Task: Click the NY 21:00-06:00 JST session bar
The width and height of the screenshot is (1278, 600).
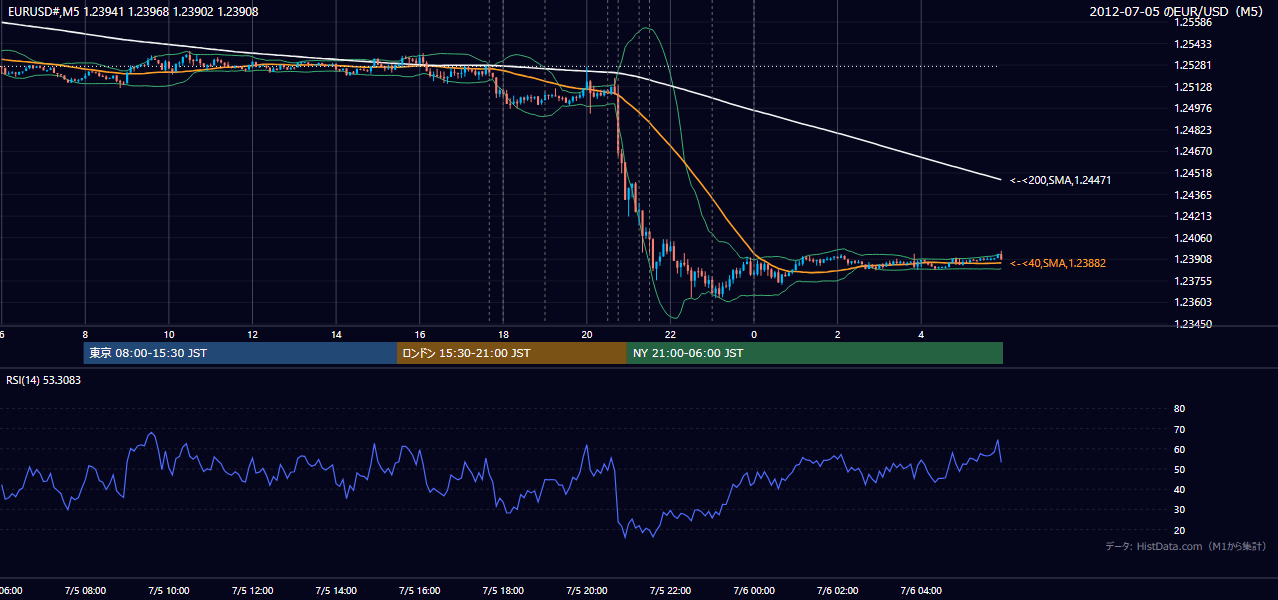Action: click(815, 353)
